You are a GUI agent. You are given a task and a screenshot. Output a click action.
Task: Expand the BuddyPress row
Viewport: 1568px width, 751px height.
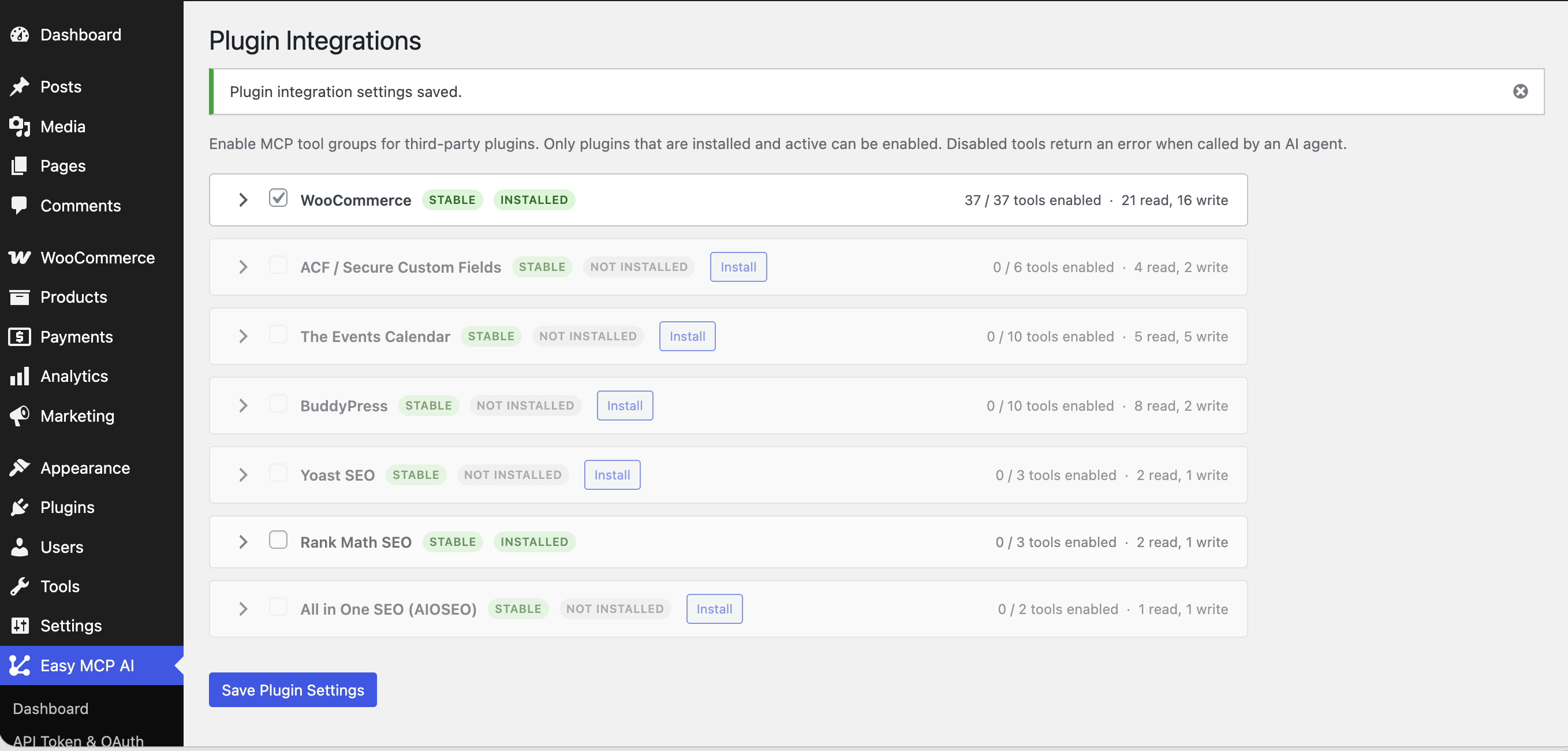(243, 406)
